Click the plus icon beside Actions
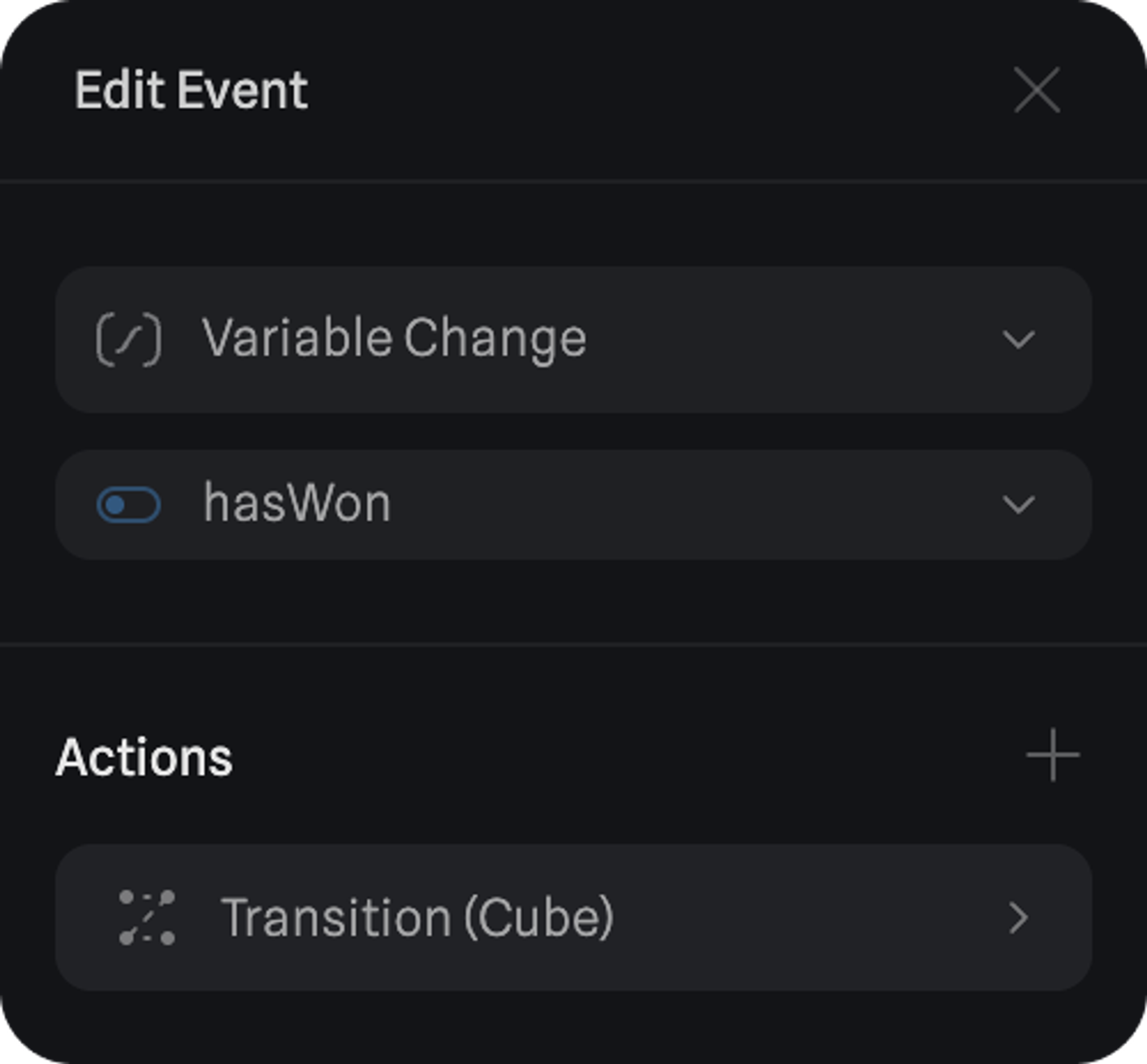The width and height of the screenshot is (1147, 1064). pos(1052,756)
